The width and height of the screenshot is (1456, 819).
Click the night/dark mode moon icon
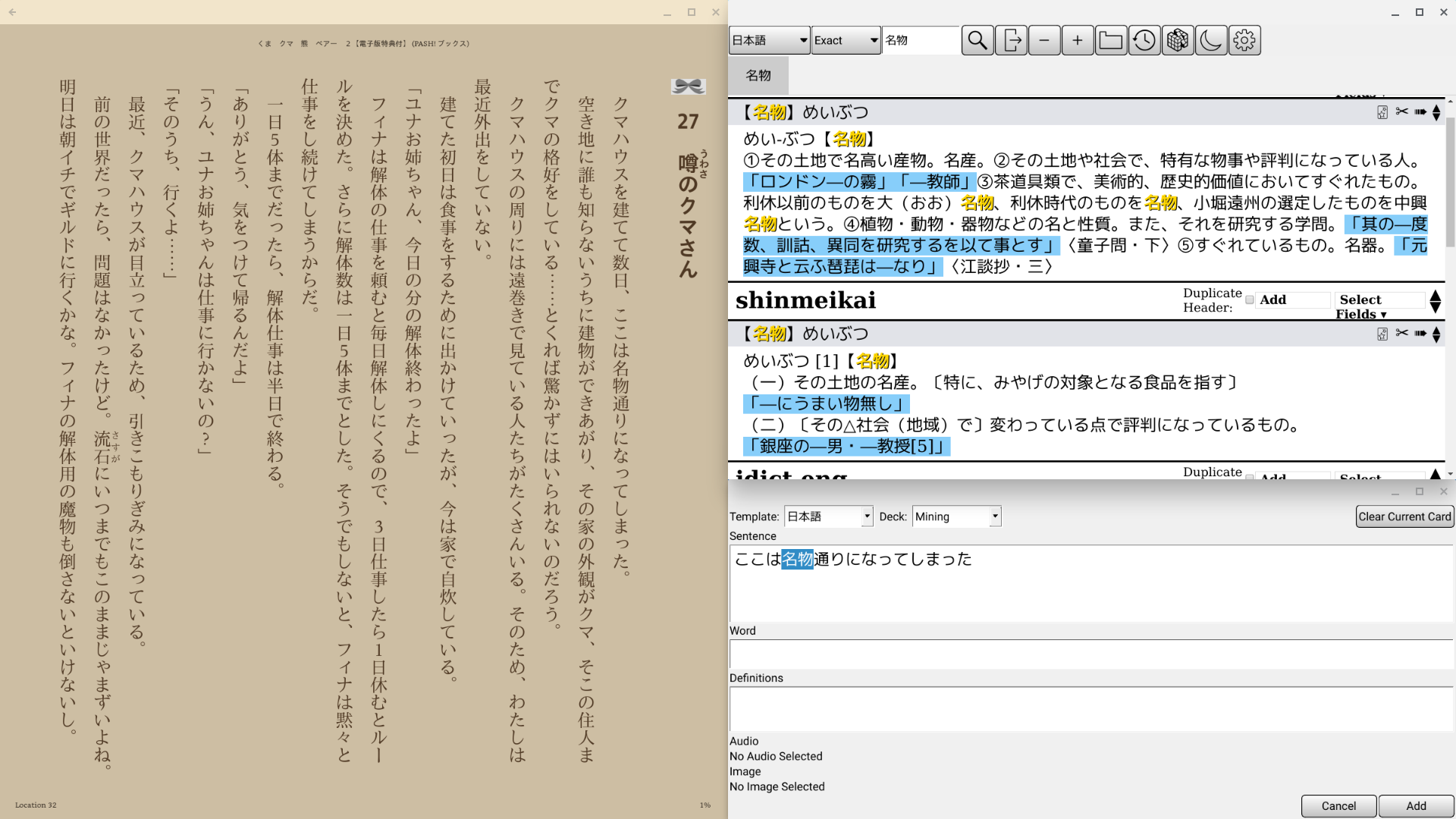[1210, 40]
